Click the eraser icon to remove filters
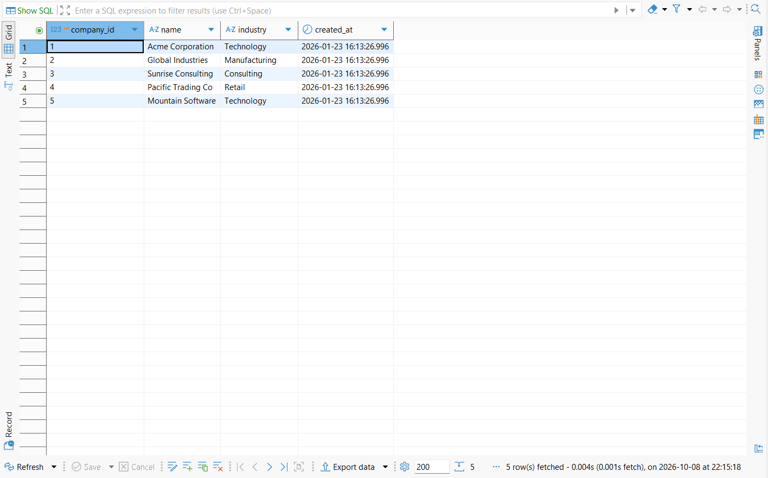This screenshot has height=478, width=768. [x=652, y=9]
